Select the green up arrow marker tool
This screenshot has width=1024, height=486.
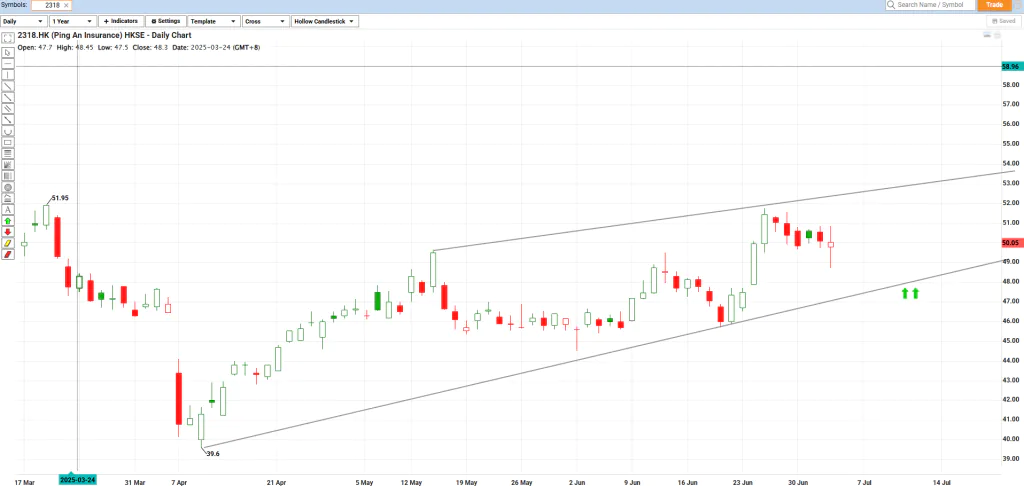(8, 220)
